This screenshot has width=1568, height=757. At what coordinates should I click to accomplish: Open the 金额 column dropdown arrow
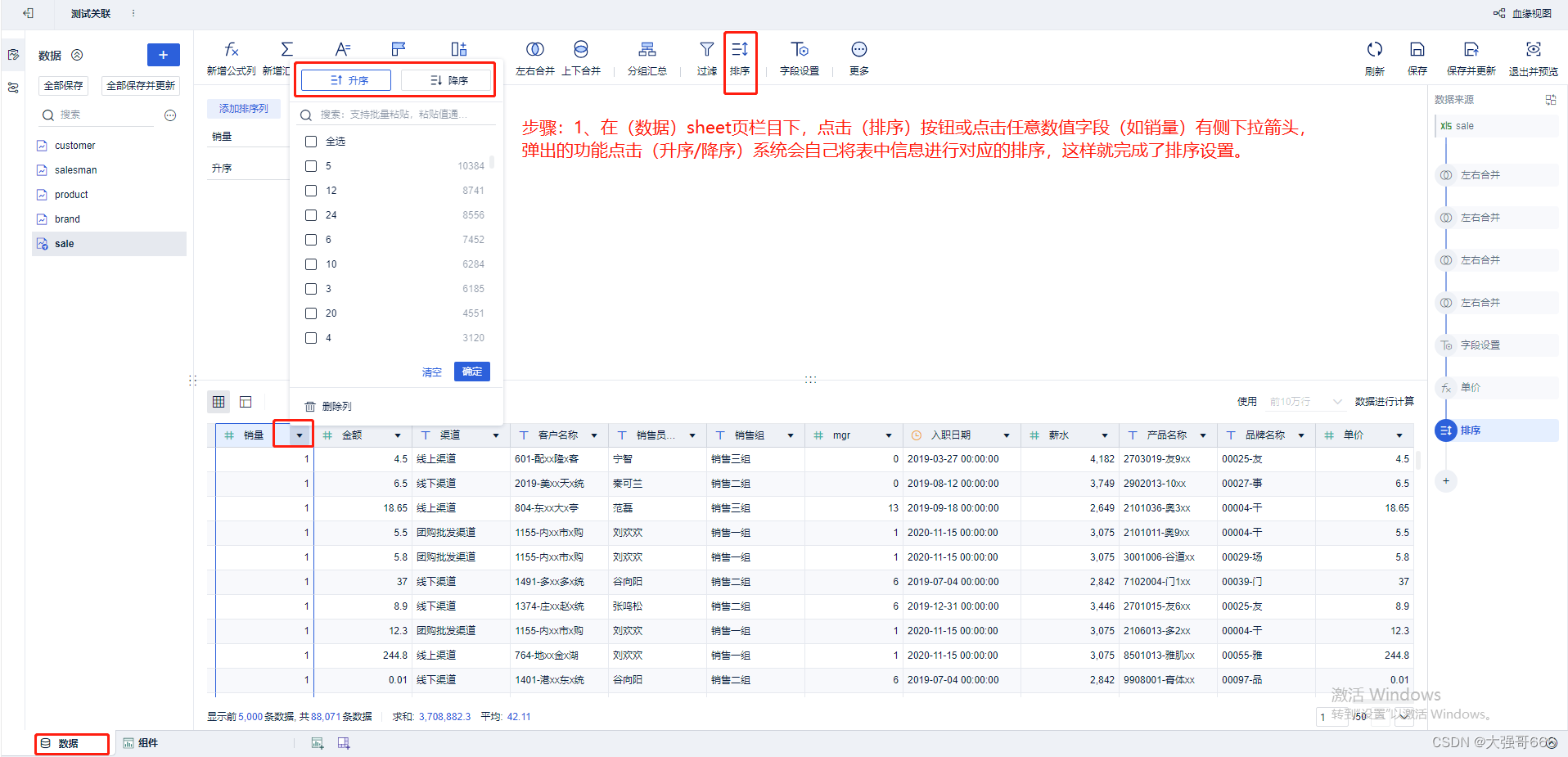[398, 435]
